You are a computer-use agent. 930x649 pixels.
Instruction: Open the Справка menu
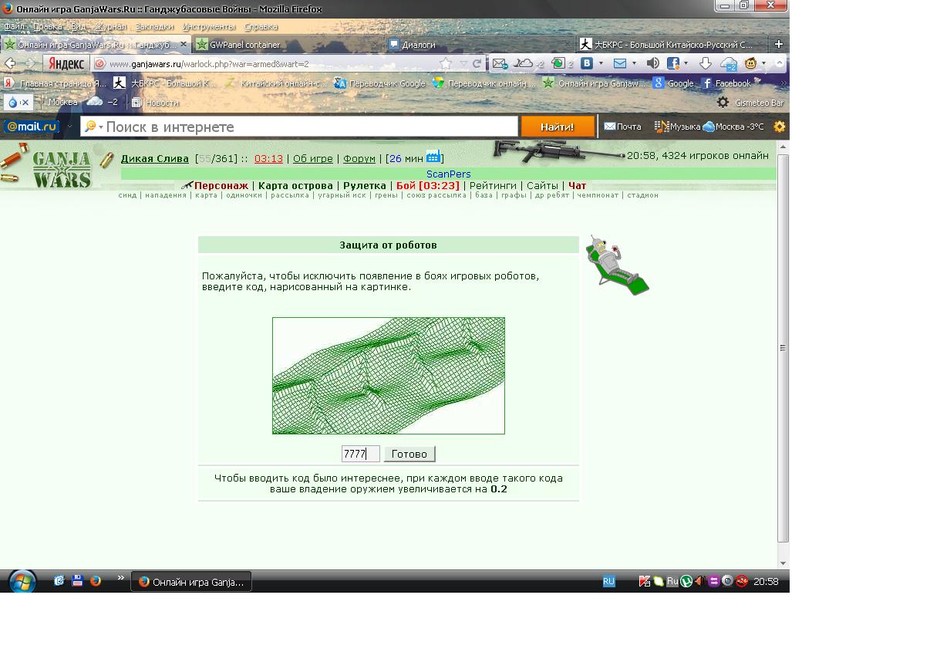click(260, 27)
